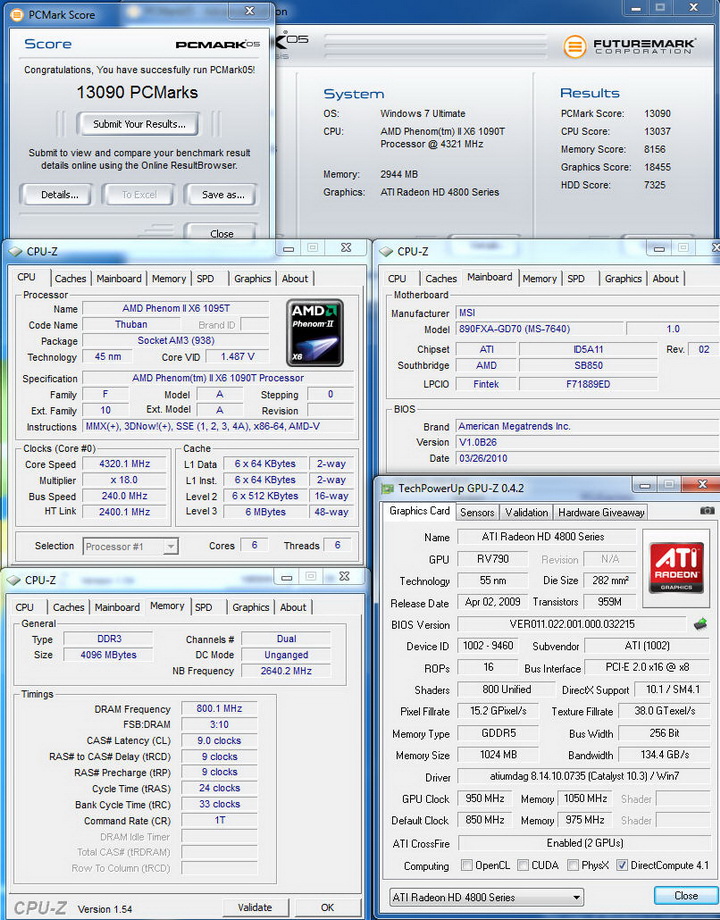Viewport: 720px width, 920px height.
Task: Click the DRAM Frequency value 800.1 MHz
Action: click(x=219, y=709)
